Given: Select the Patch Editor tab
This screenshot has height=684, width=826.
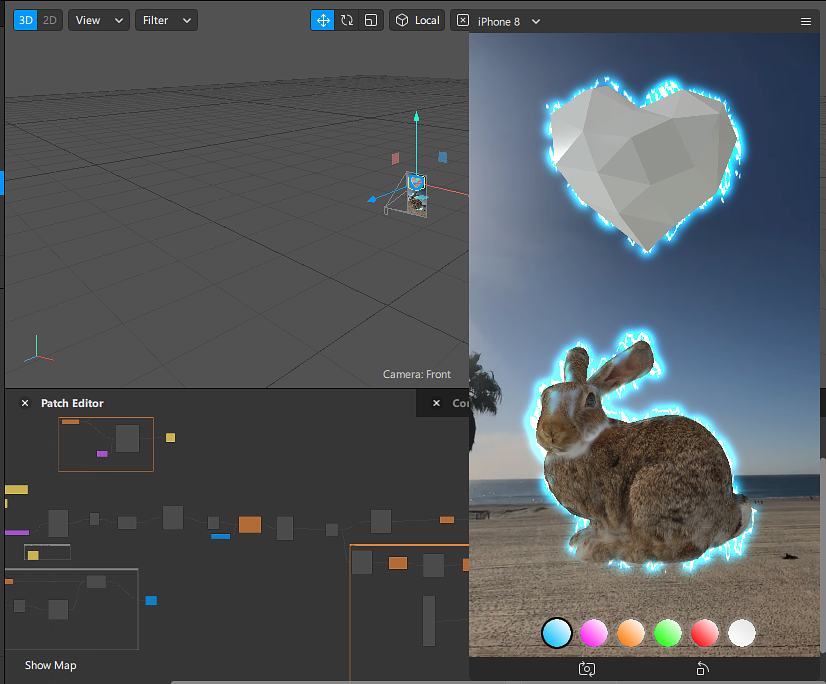Looking at the screenshot, I should pos(71,403).
